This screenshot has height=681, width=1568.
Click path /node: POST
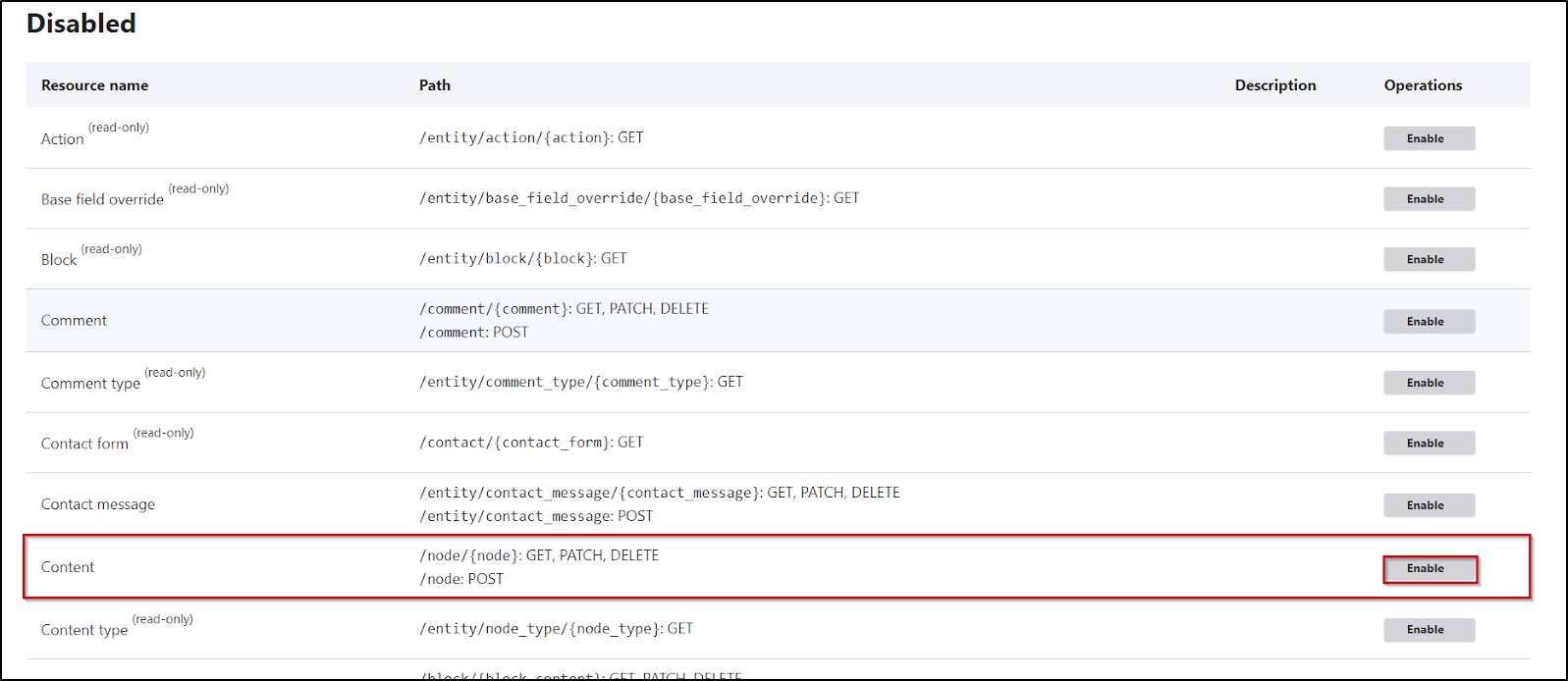pos(461,579)
